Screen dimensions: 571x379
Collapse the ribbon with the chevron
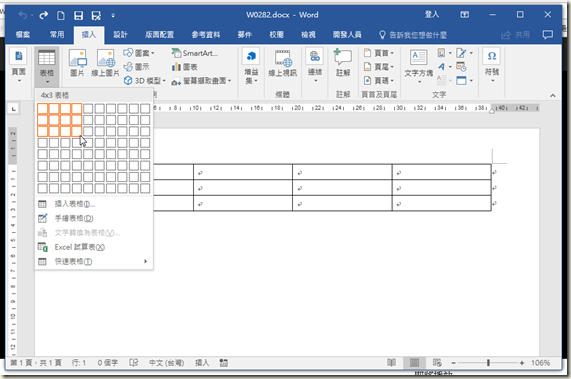[553, 95]
